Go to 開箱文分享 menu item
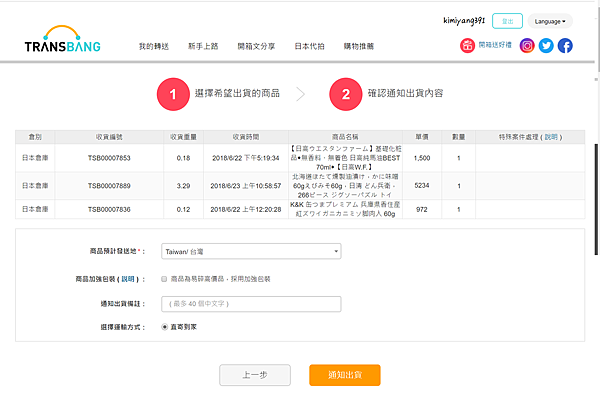The height and width of the screenshot is (405, 600). (256, 46)
